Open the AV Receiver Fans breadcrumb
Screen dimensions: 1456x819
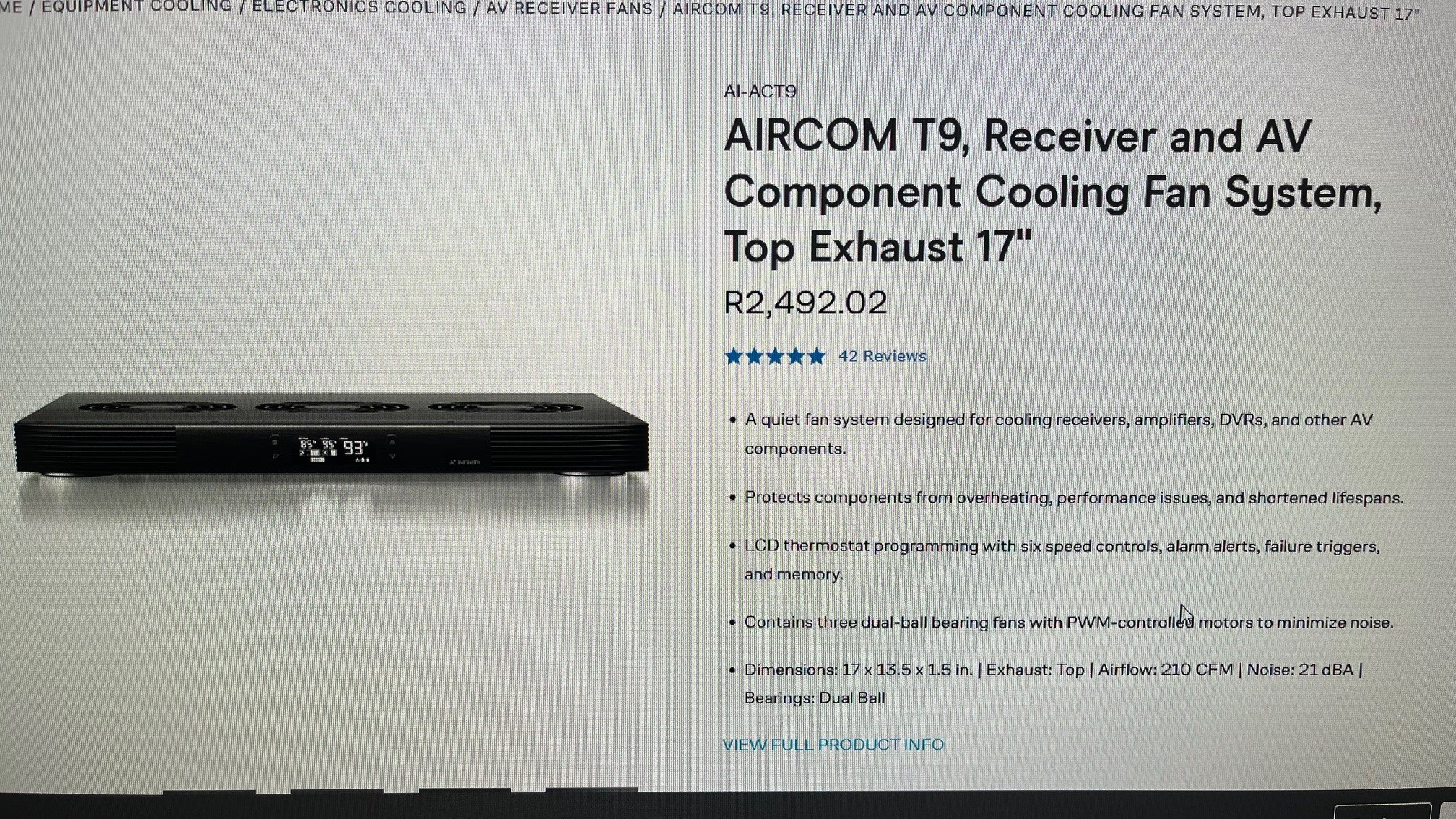click(569, 9)
